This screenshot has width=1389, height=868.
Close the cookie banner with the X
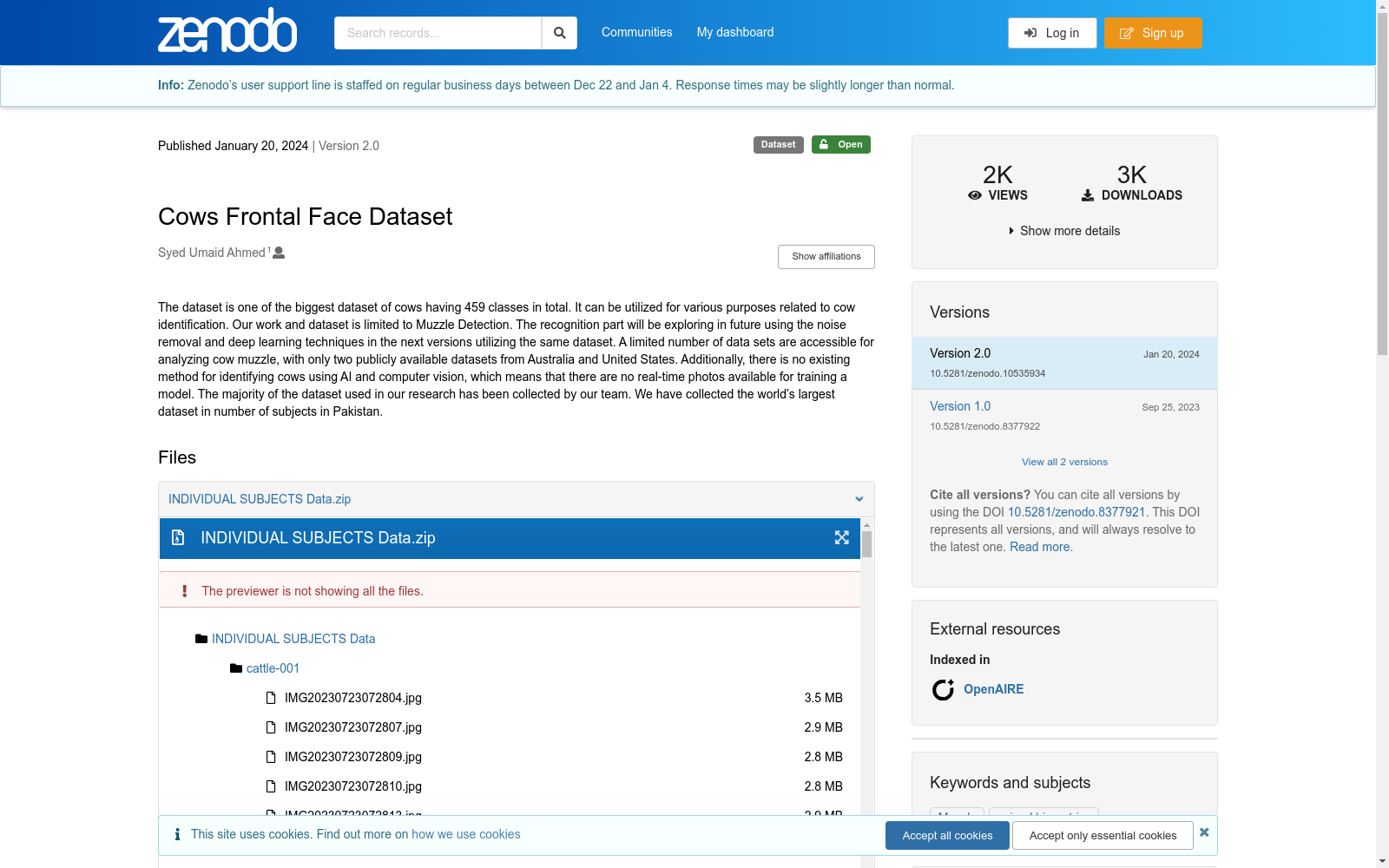(x=1204, y=832)
